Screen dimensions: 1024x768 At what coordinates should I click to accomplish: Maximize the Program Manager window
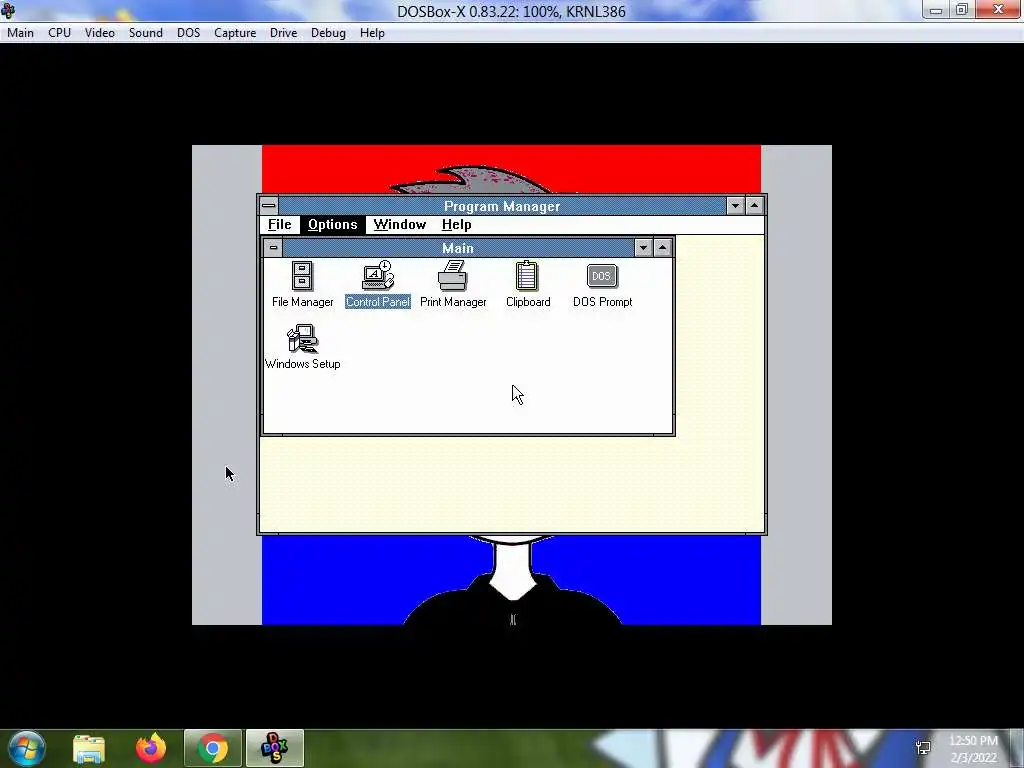[754, 206]
